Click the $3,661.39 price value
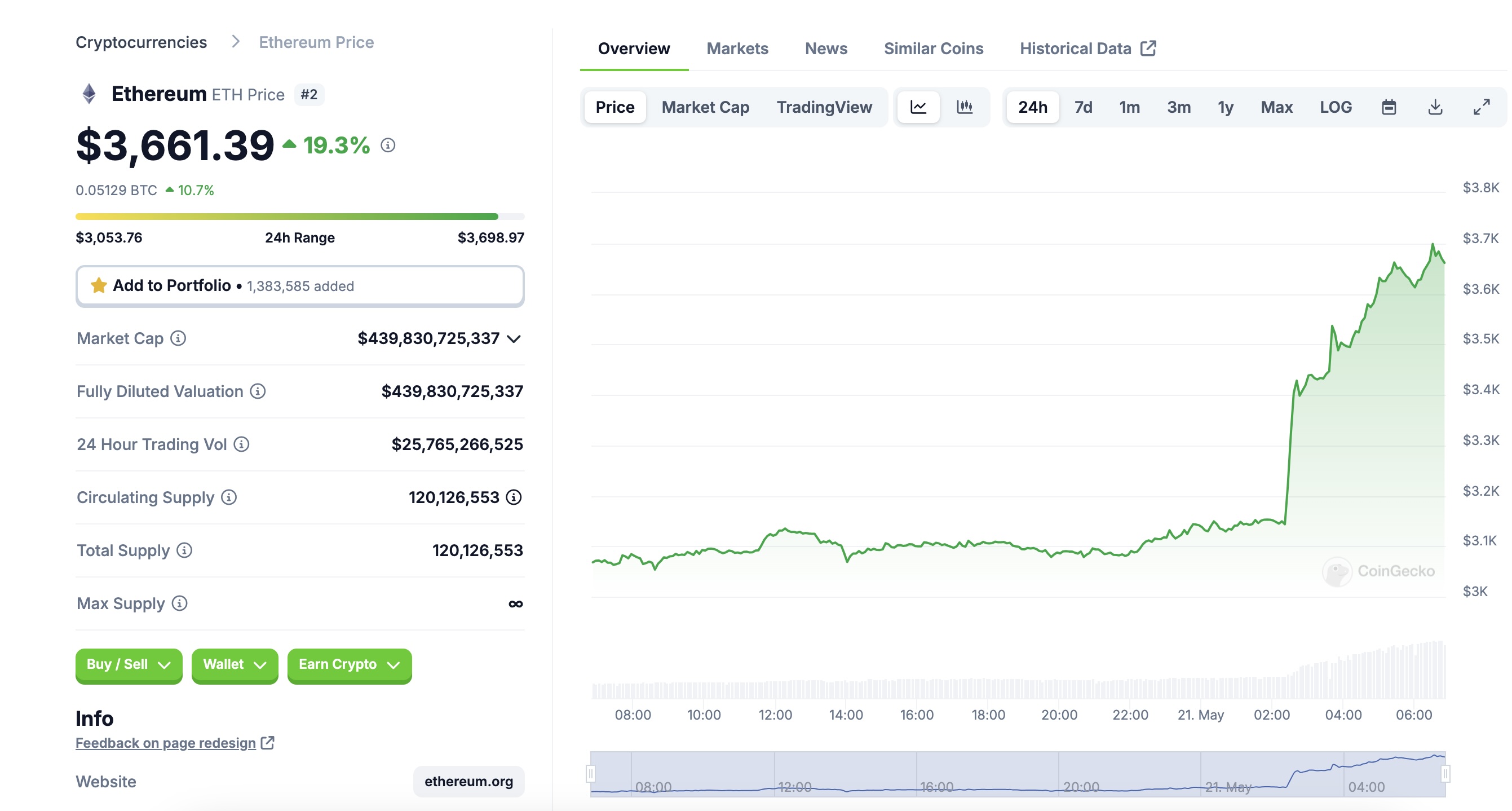The image size is (1512, 811). tap(175, 145)
